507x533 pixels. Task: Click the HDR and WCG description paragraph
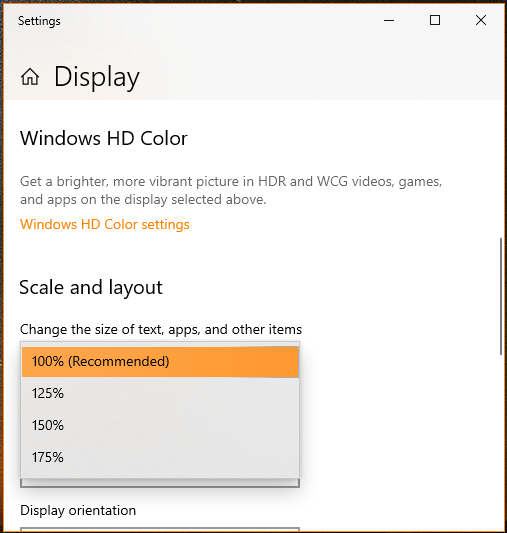click(x=231, y=190)
